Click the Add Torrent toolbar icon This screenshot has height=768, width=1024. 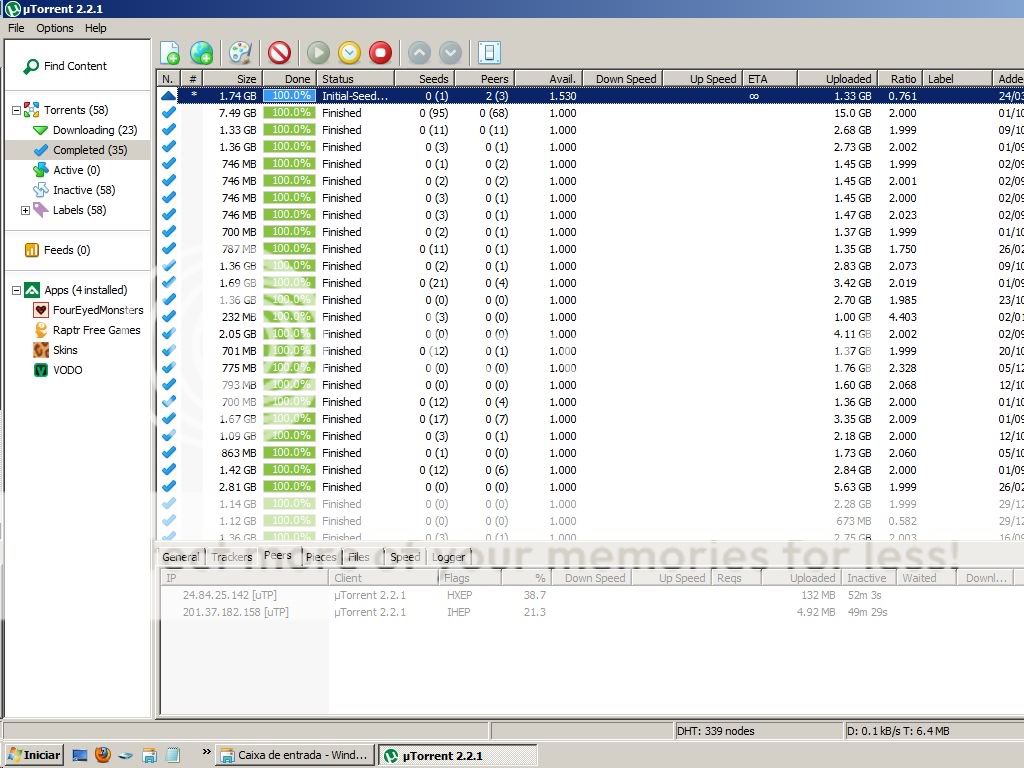point(170,53)
